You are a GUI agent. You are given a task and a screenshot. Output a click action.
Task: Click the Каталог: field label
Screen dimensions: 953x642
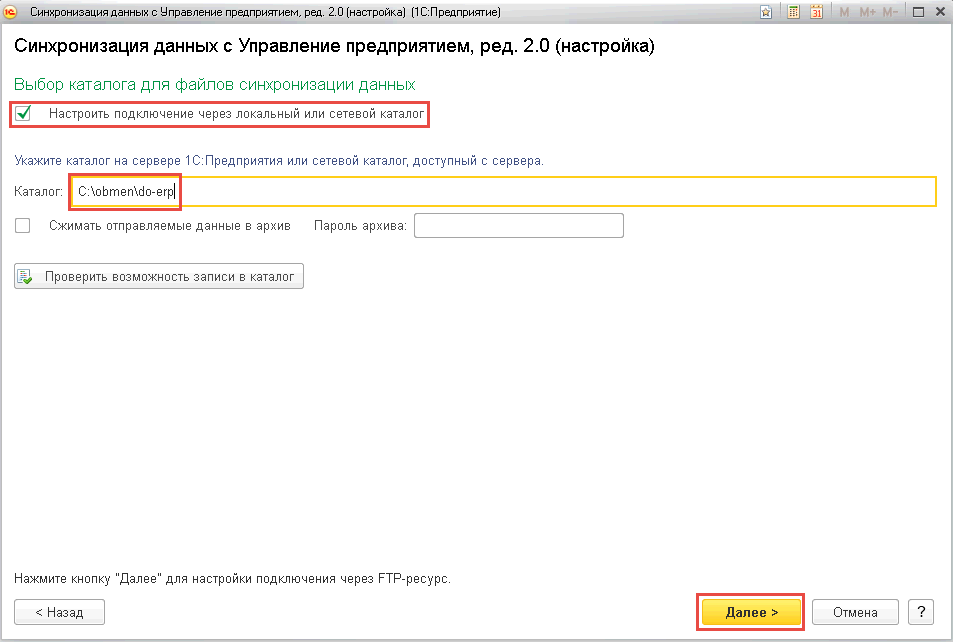click(38, 192)
